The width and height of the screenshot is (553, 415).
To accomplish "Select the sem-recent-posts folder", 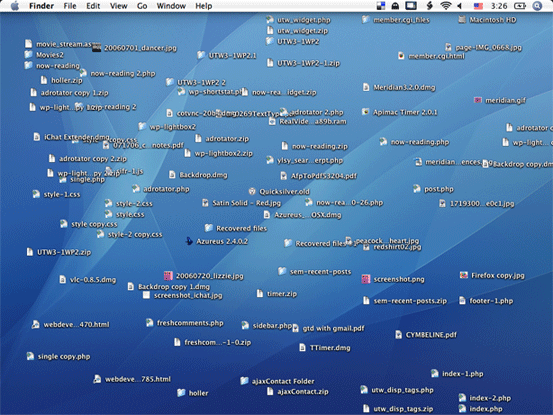I will [315, 271].
